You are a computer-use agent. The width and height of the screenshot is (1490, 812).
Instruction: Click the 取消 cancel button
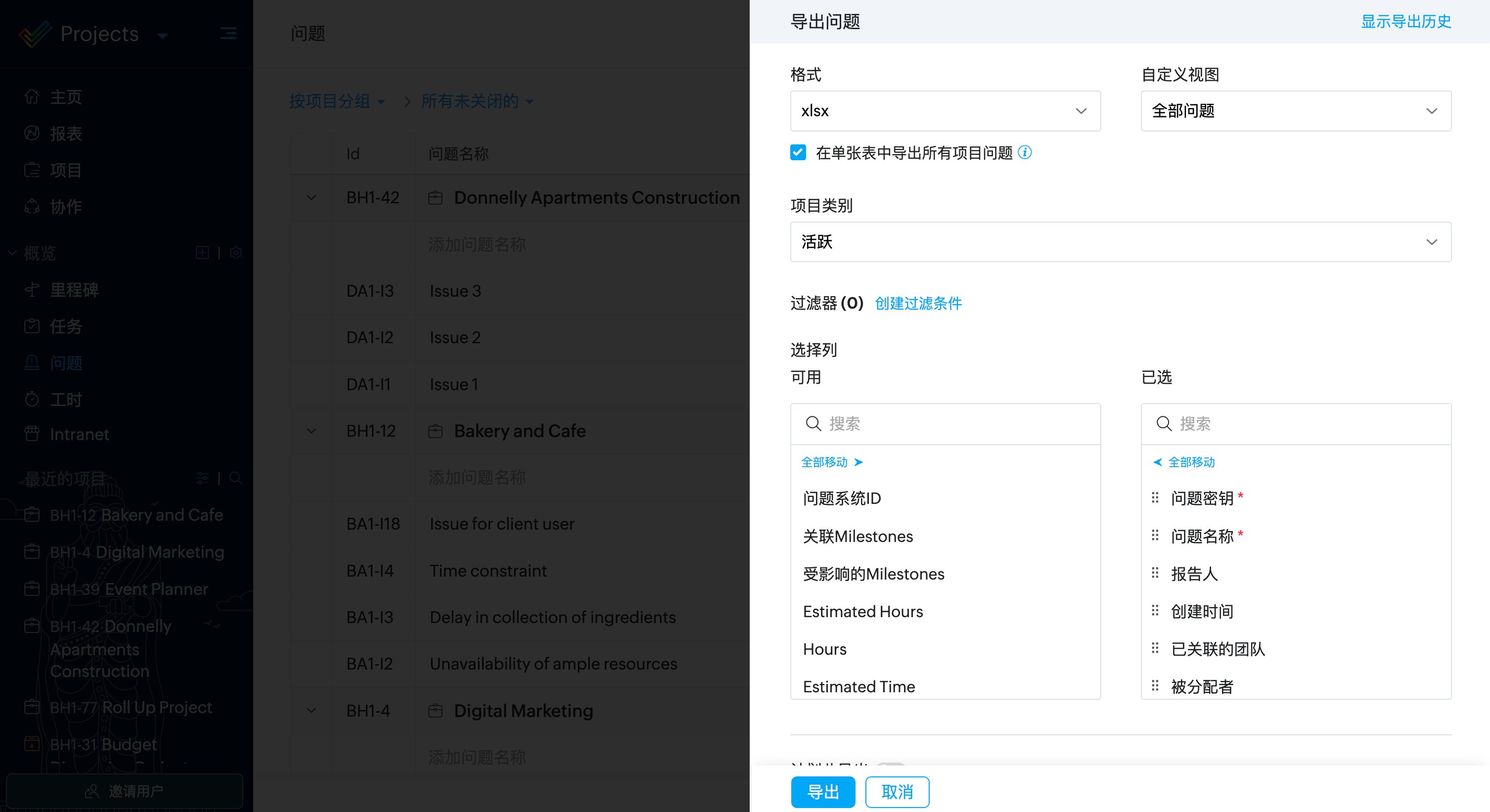click(897, 792)
